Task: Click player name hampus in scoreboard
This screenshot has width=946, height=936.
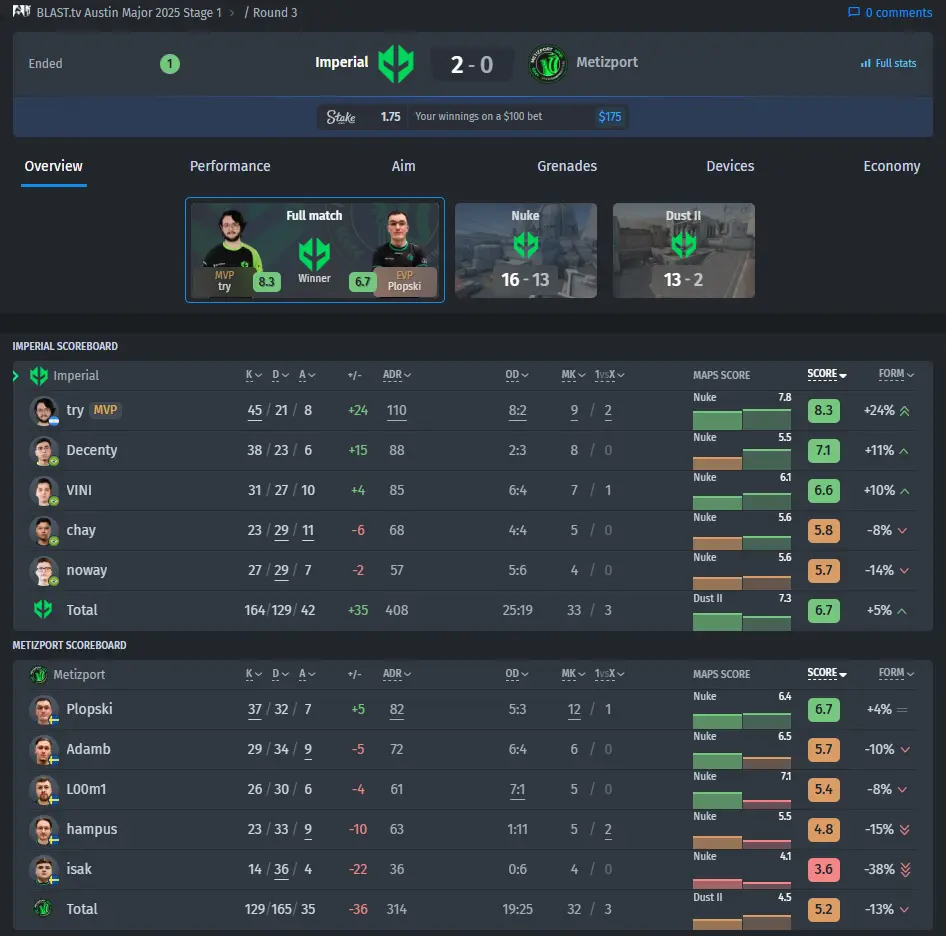Action: tap(92, 829)
